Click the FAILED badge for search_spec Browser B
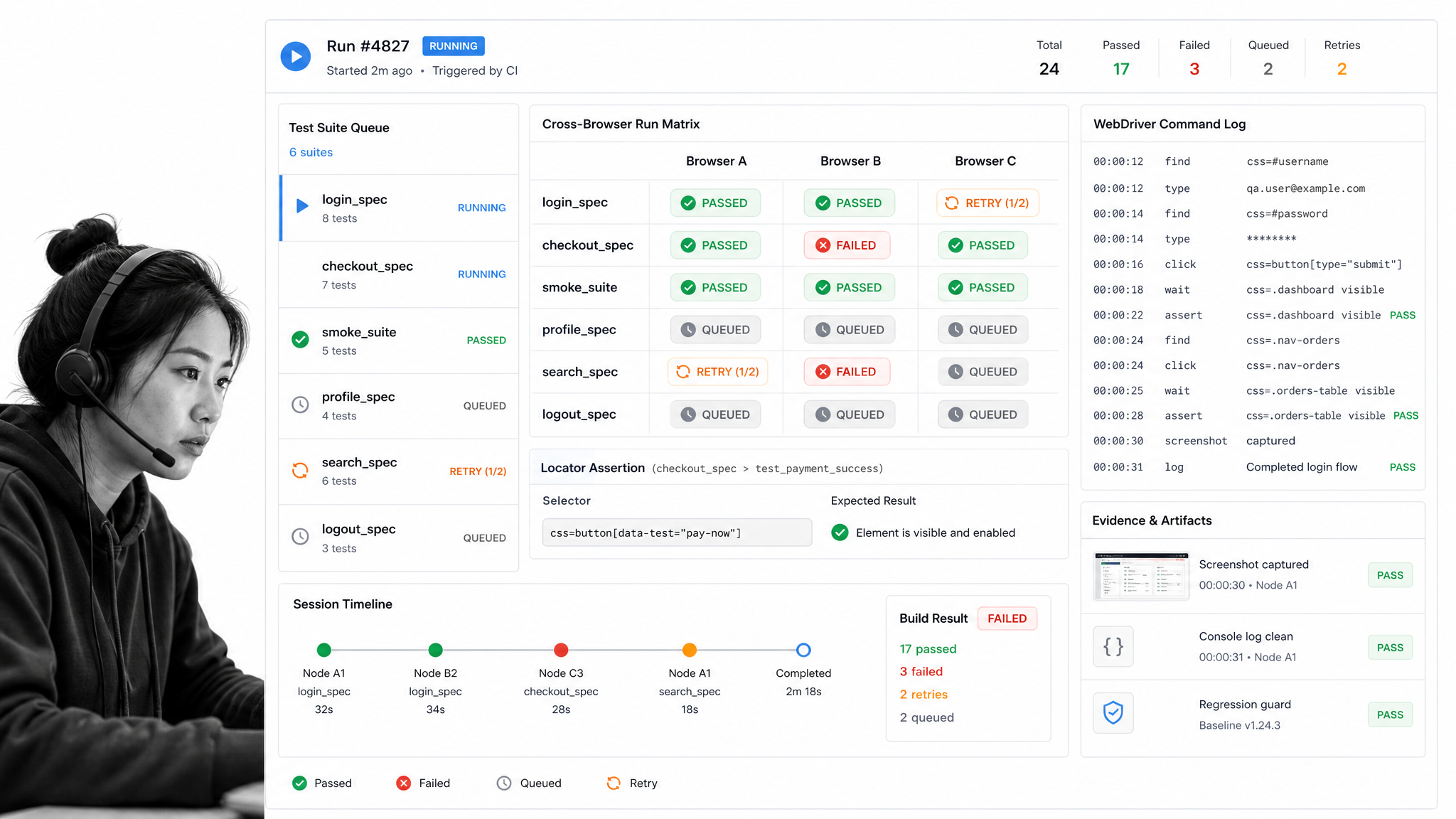 click(x=847, y=372)
